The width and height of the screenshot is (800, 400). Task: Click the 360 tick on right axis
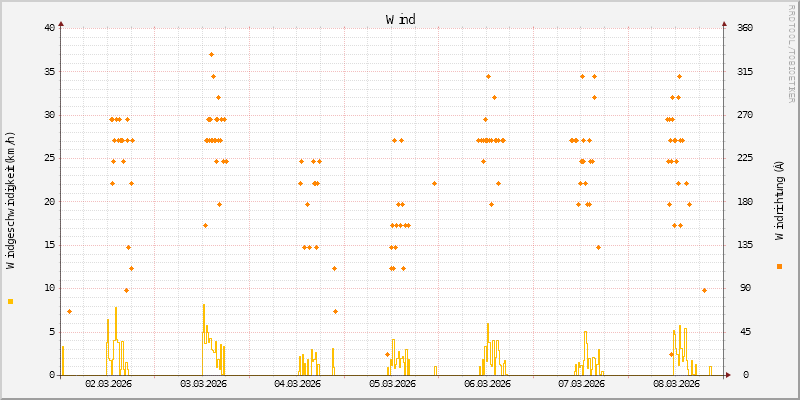(x=745, y=28)
